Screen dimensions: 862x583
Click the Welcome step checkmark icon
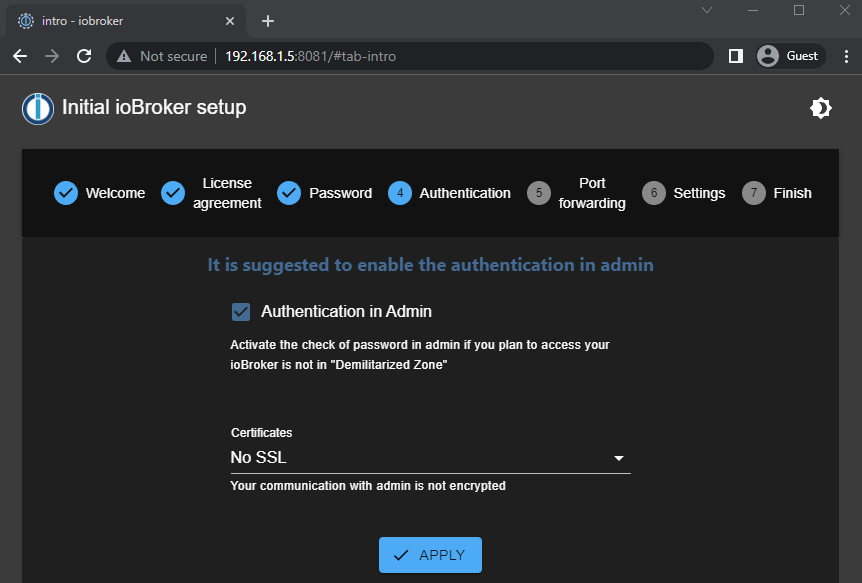[66, 193]
